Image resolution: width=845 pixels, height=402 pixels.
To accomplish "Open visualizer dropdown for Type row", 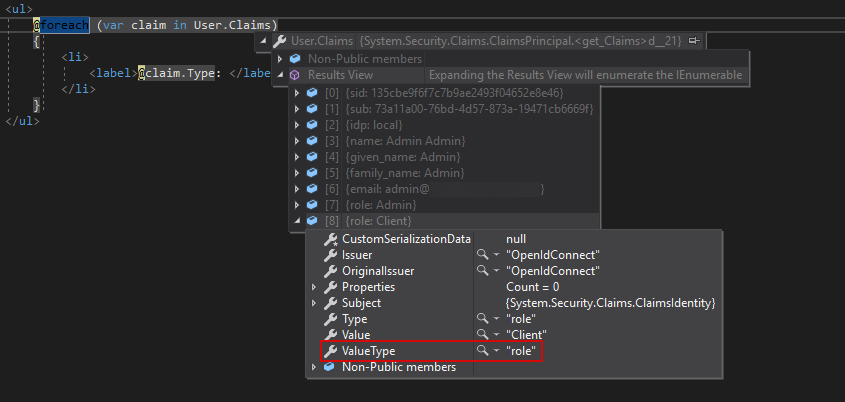I will 496,320.
